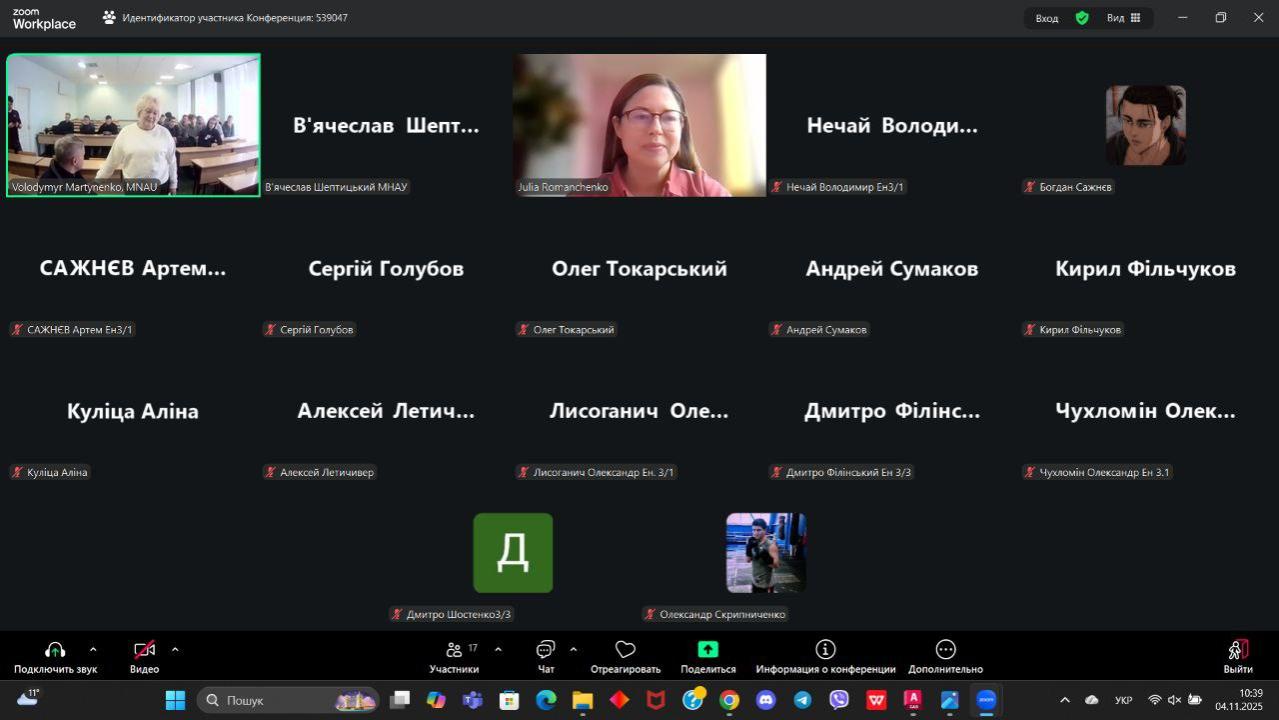Enable camera with the Видео toggle
This screenshot has height=720, width=1279.
coord(144,649)
